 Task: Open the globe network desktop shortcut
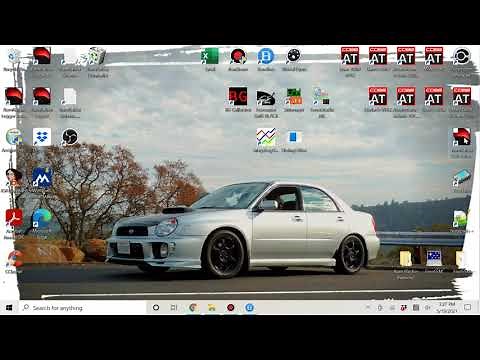(13, 137)
